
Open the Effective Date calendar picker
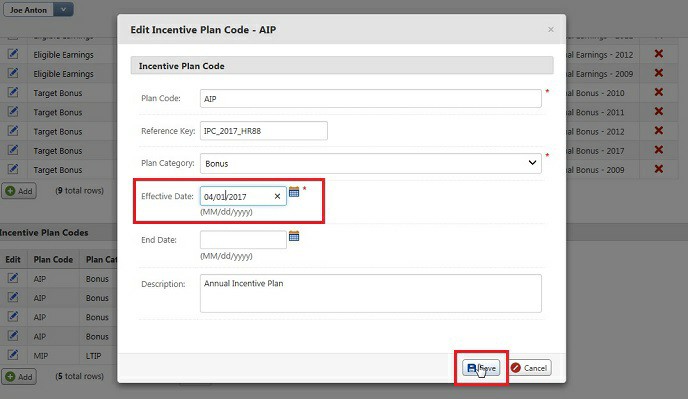pos(294,192)
